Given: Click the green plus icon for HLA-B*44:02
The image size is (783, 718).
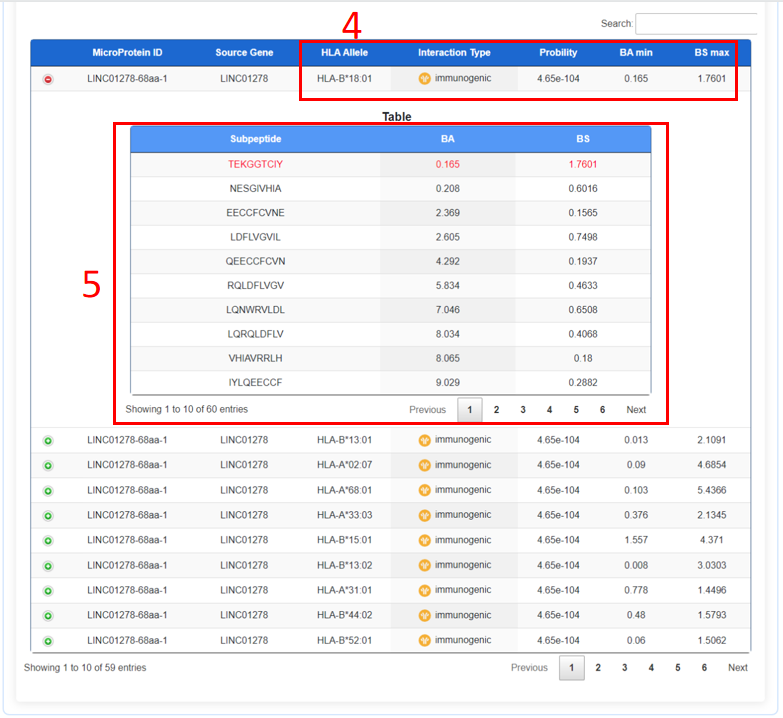Looking at the screenshot, I should (x=48, y=616).
